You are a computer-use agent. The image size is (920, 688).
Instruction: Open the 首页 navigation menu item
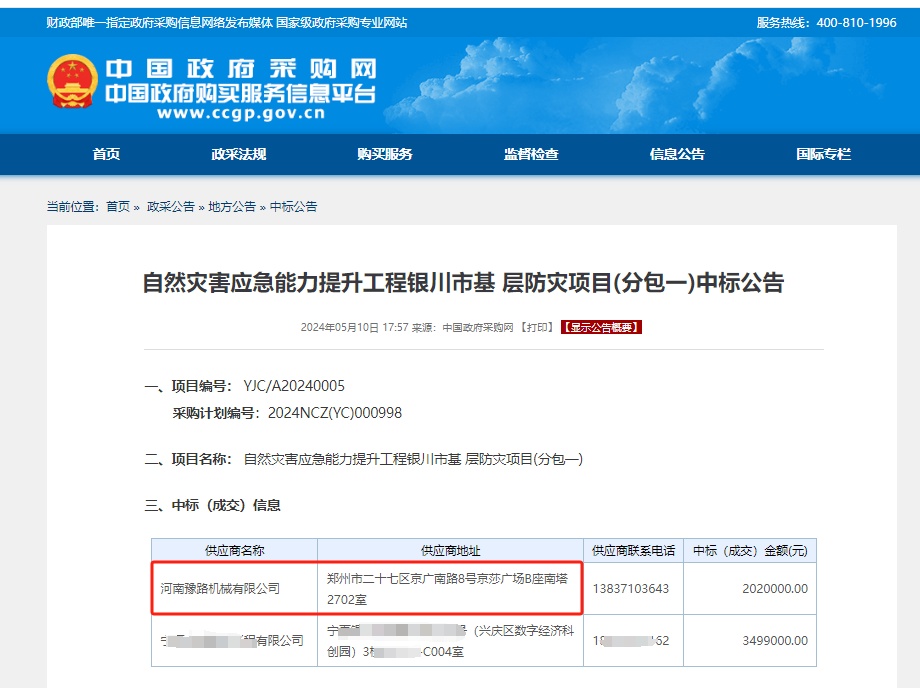(x=106, y=154)
